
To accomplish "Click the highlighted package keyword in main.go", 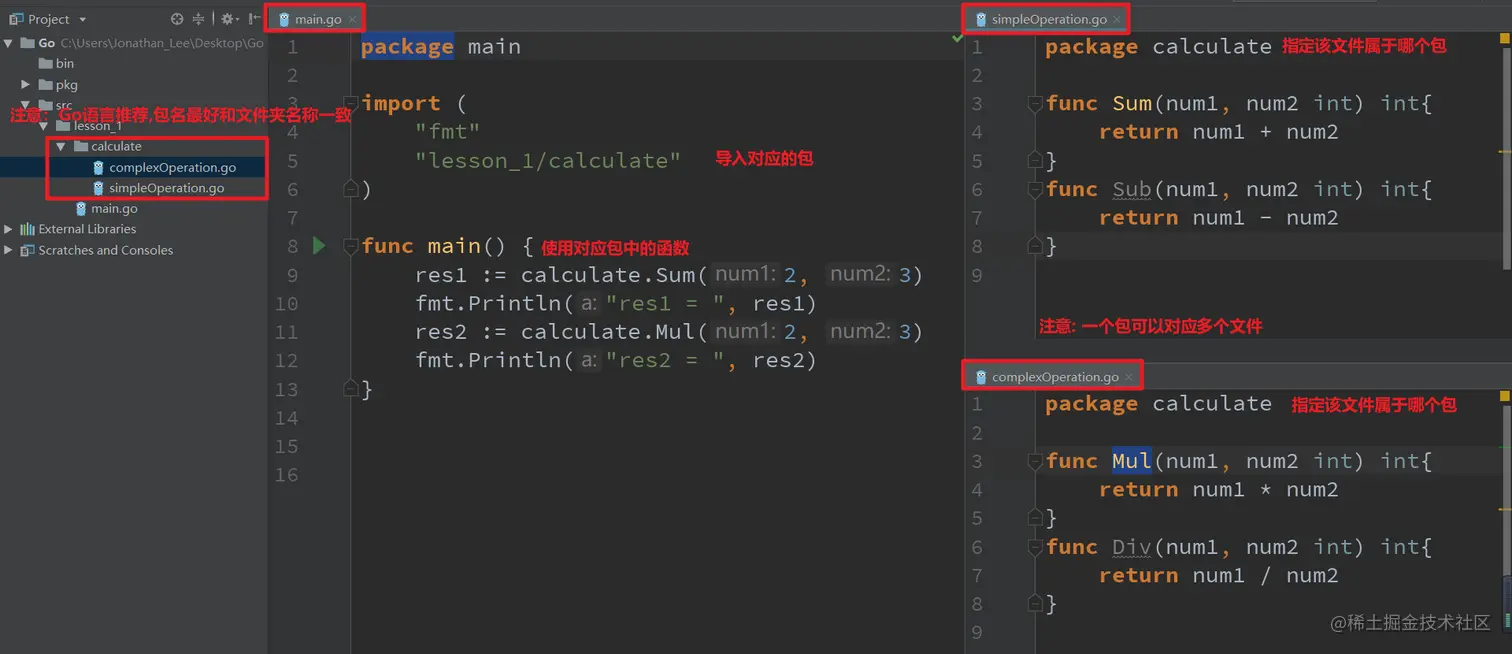I will 407,47.
